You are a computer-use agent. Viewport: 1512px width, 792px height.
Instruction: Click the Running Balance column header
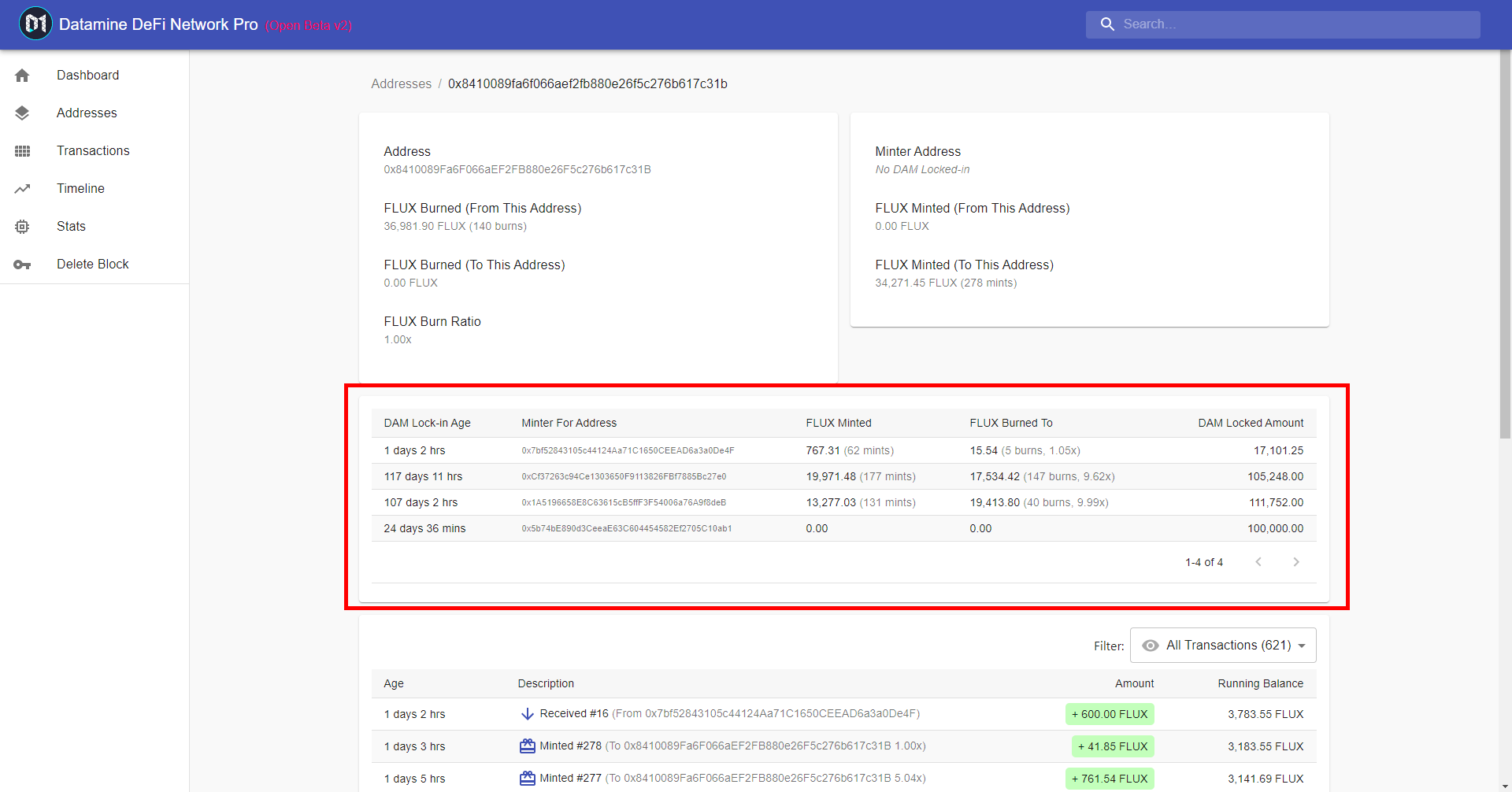(x=1260, y=683)
